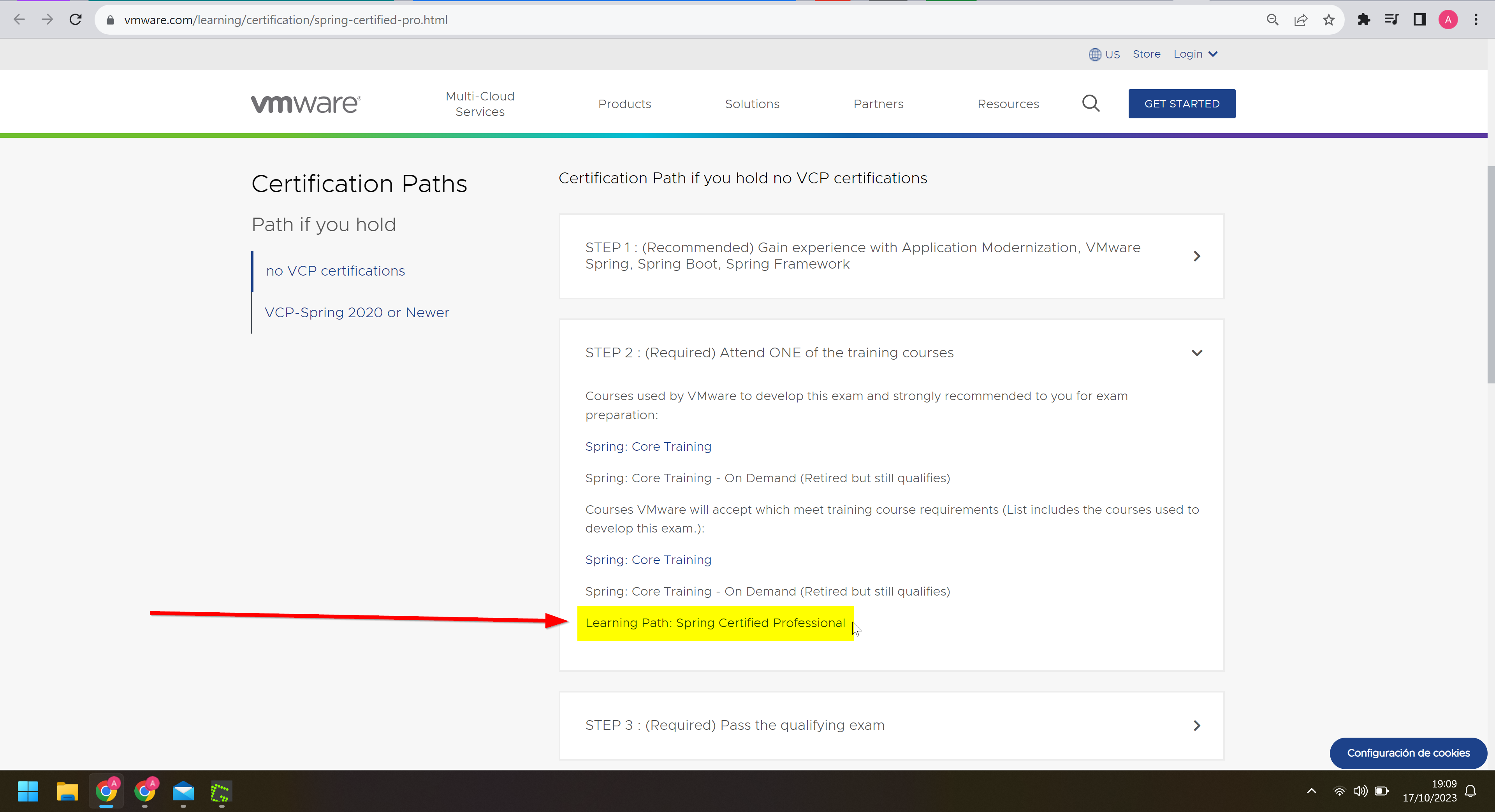This screenshot has width=1495, height=812.
Task: Open the Chrome three-dot menu
Action: 1476,20
